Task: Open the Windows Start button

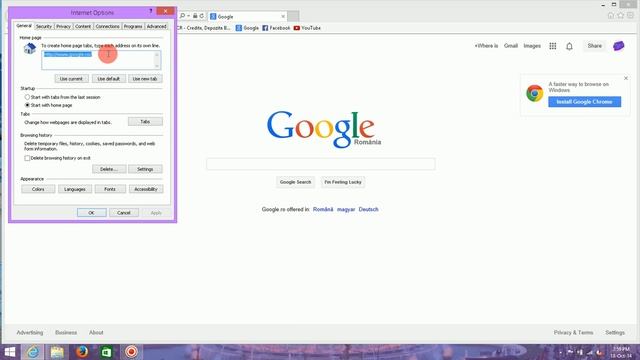Action: [10, 352]
